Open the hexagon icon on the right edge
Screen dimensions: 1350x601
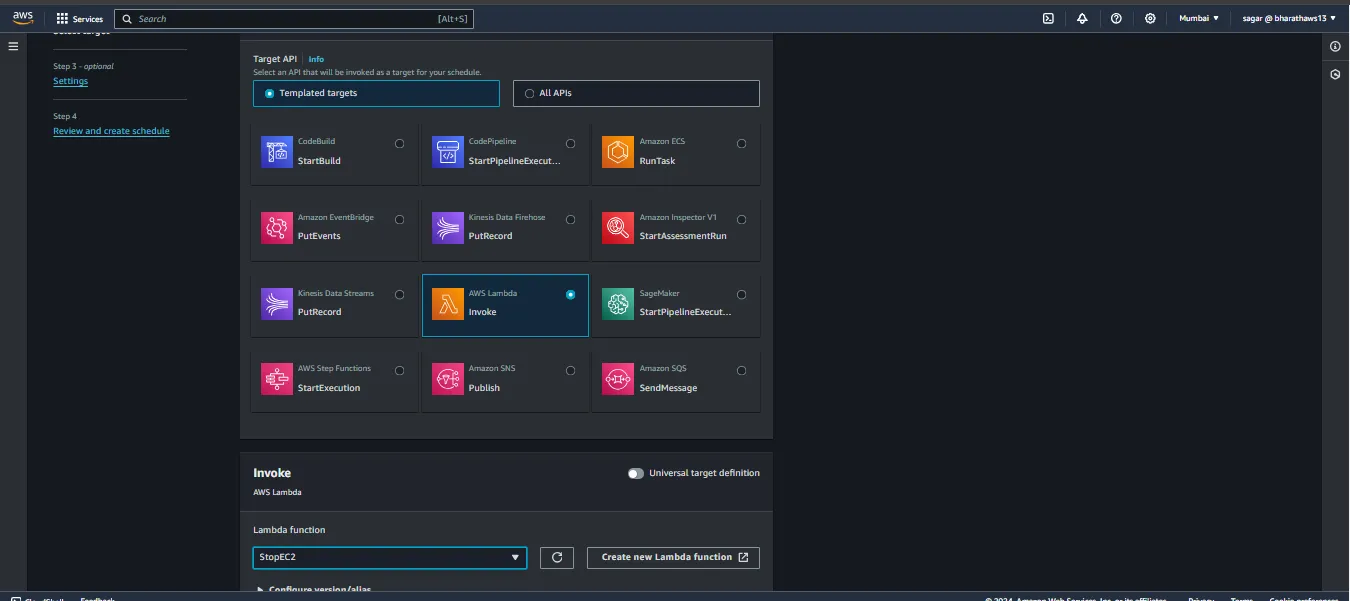click(x=1335, y=75)
